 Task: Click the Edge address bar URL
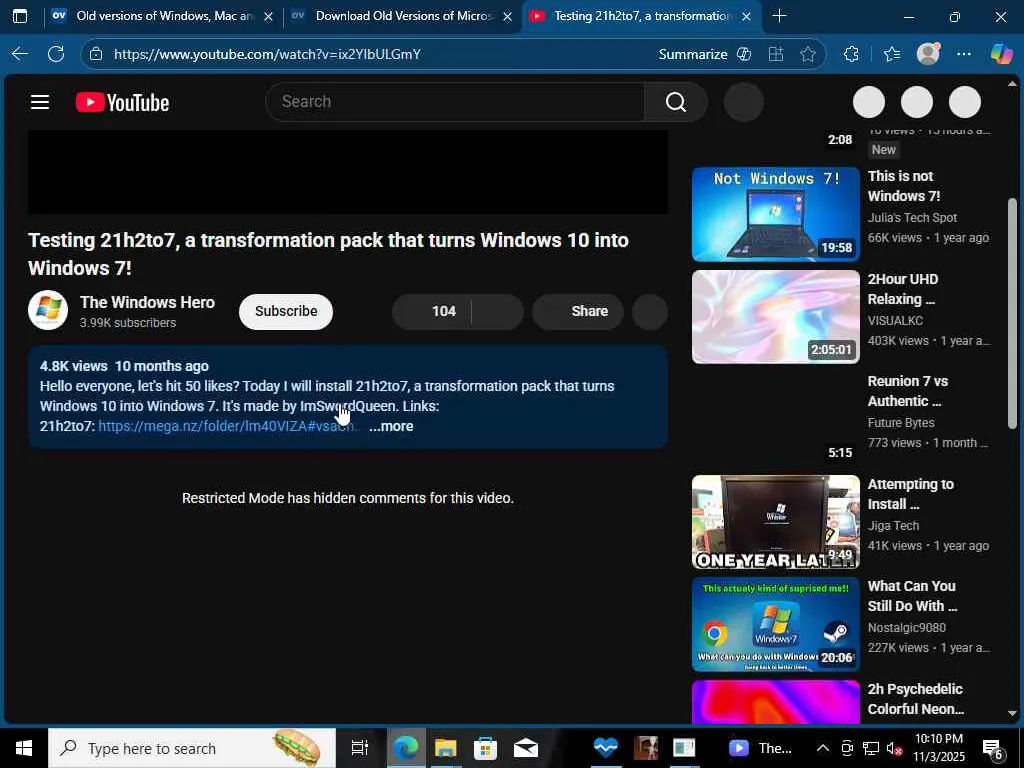268,54
